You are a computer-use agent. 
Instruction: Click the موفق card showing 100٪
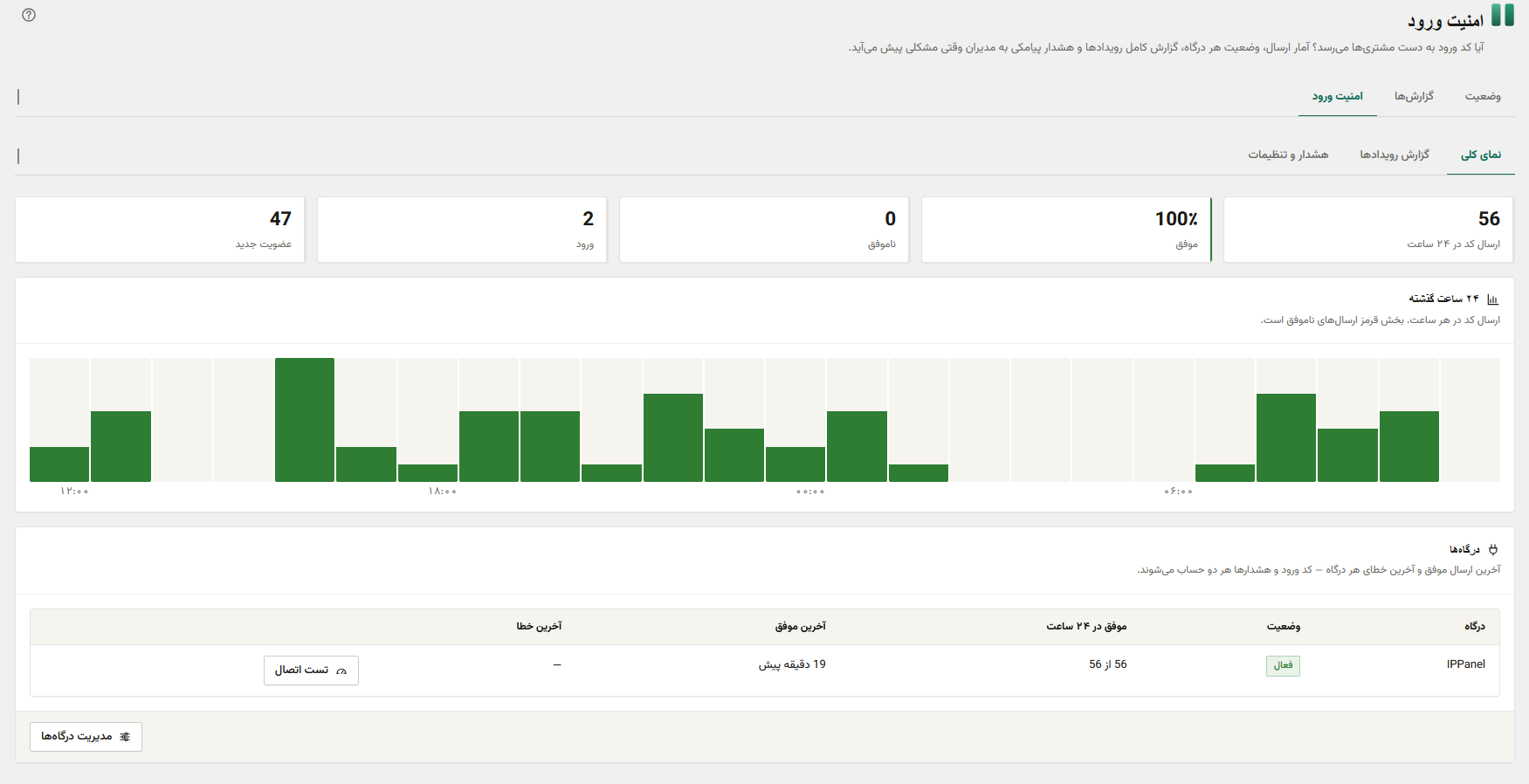click(1066, 230)
